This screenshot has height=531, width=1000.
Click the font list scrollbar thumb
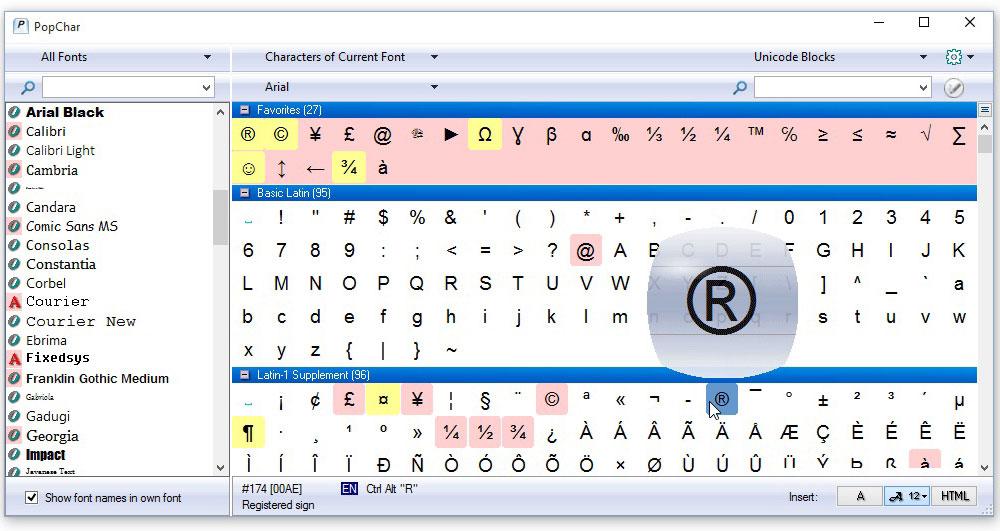[220, 217]
